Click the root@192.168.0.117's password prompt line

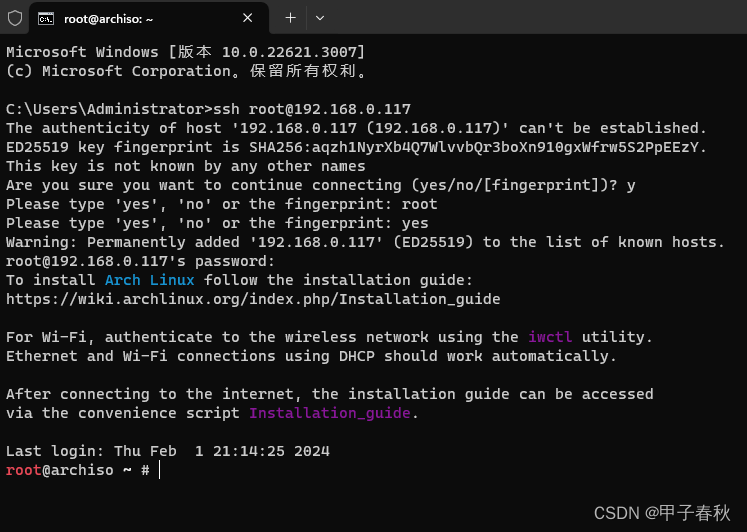(141, 261)
